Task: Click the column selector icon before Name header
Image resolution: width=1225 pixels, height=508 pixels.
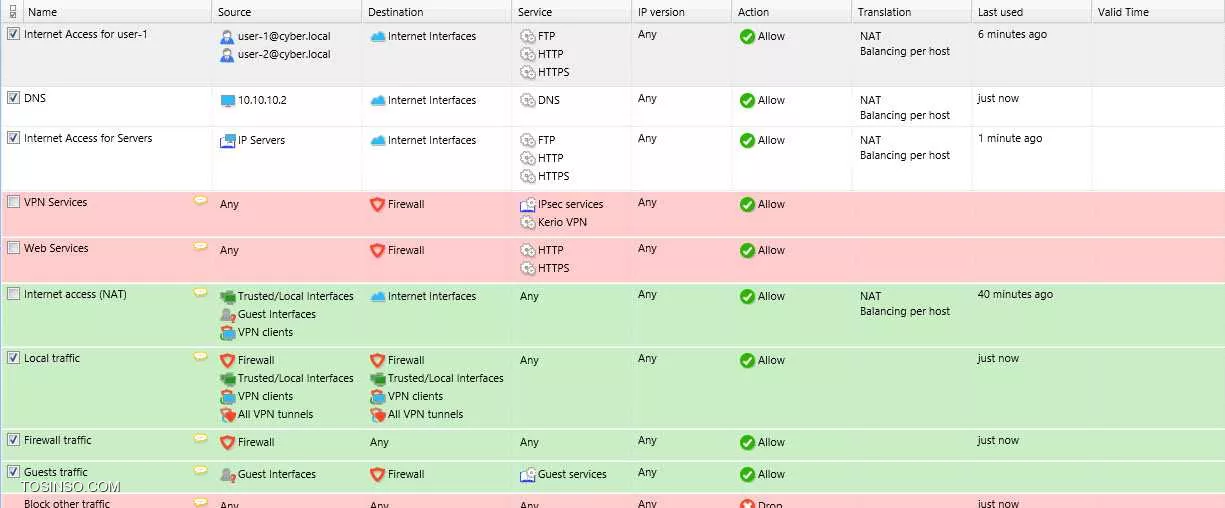Action: pyautogui.click(x=12, y=12)
